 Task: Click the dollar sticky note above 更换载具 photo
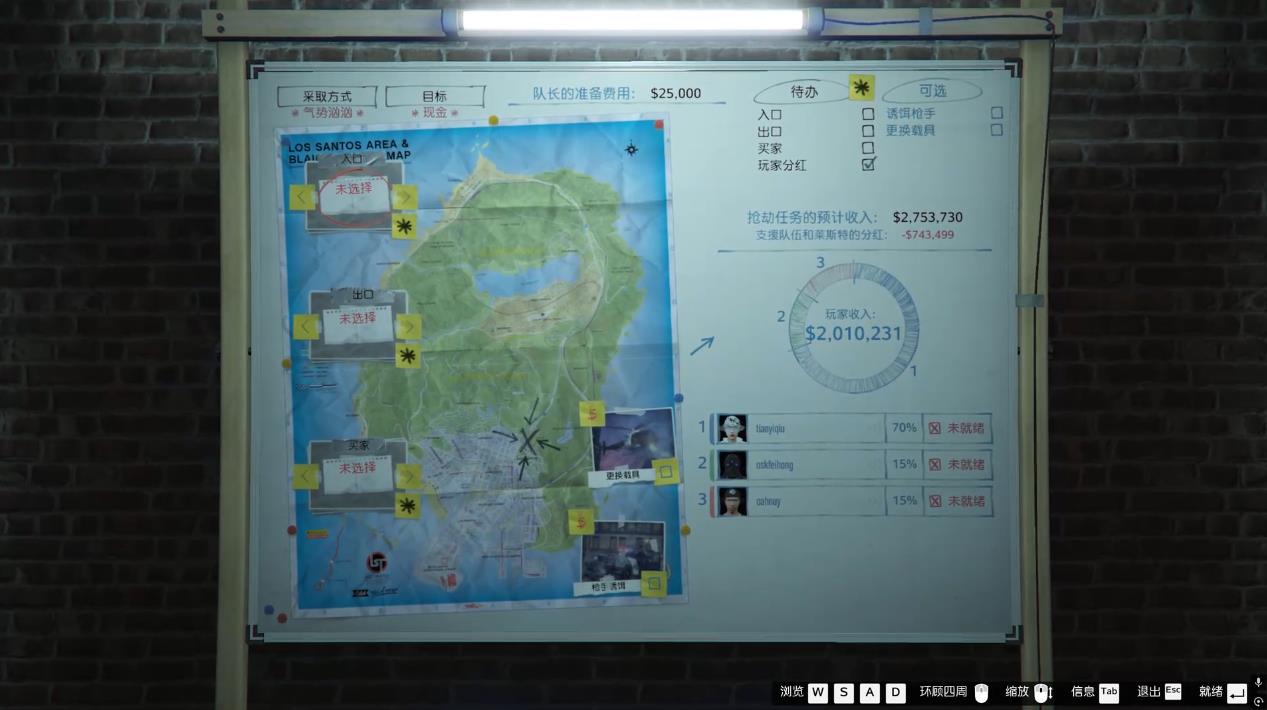tap(593, 414)
